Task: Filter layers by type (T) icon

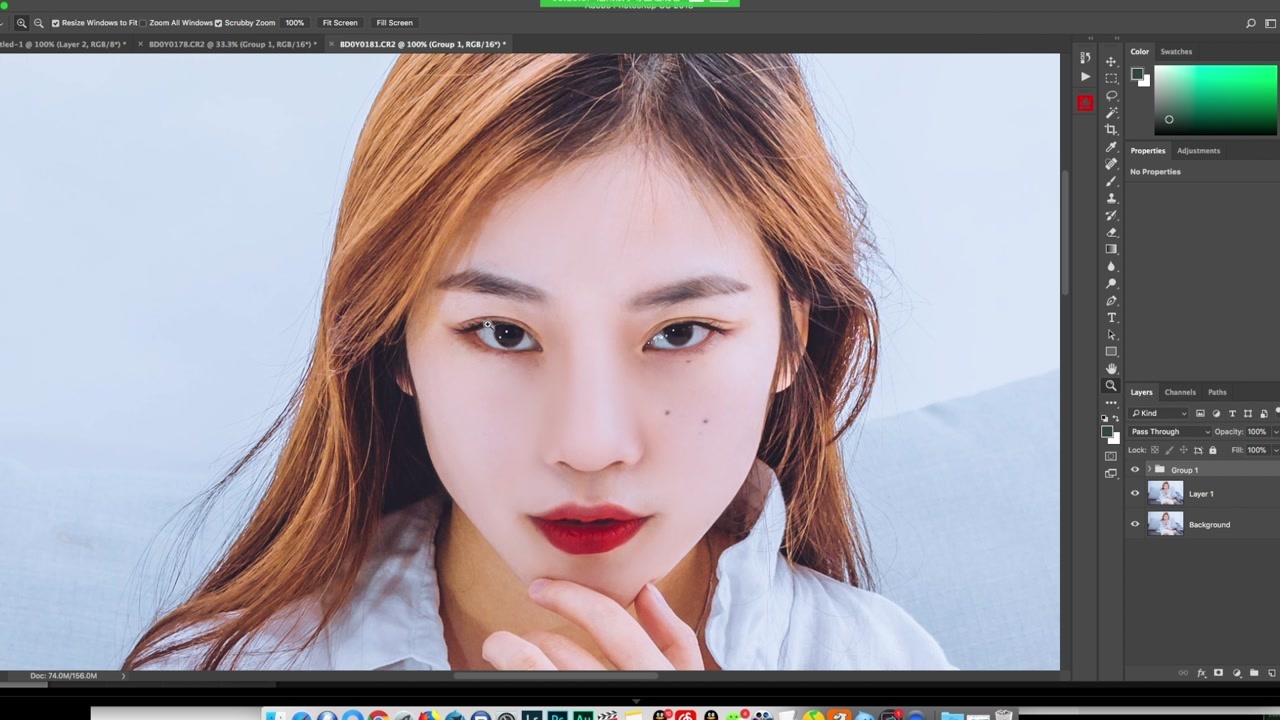Action: pyautogui.click(x=1232, y=413)
